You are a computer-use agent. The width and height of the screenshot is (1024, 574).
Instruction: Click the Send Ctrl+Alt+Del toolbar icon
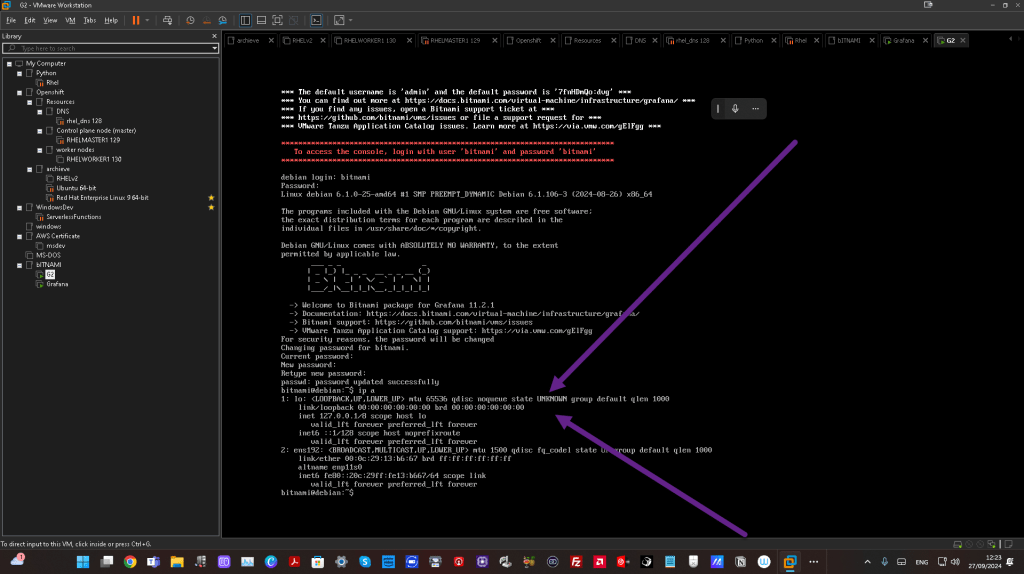(167, 20)
